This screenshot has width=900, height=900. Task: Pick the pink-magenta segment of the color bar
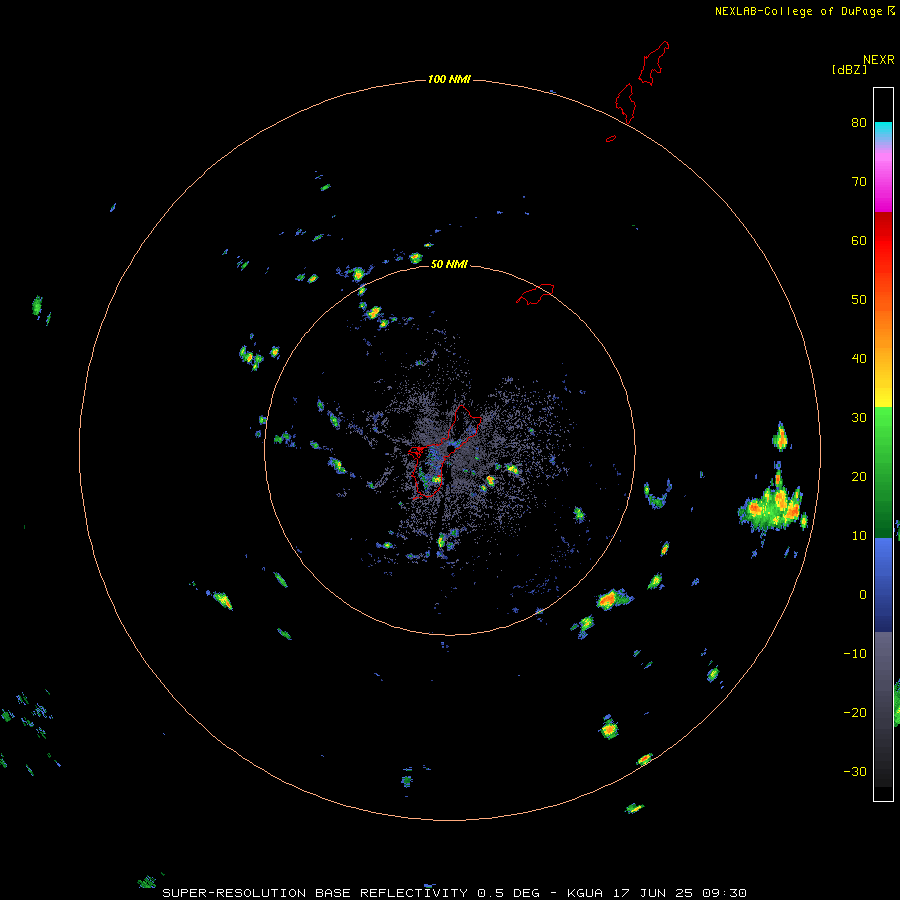click(883, 181)
